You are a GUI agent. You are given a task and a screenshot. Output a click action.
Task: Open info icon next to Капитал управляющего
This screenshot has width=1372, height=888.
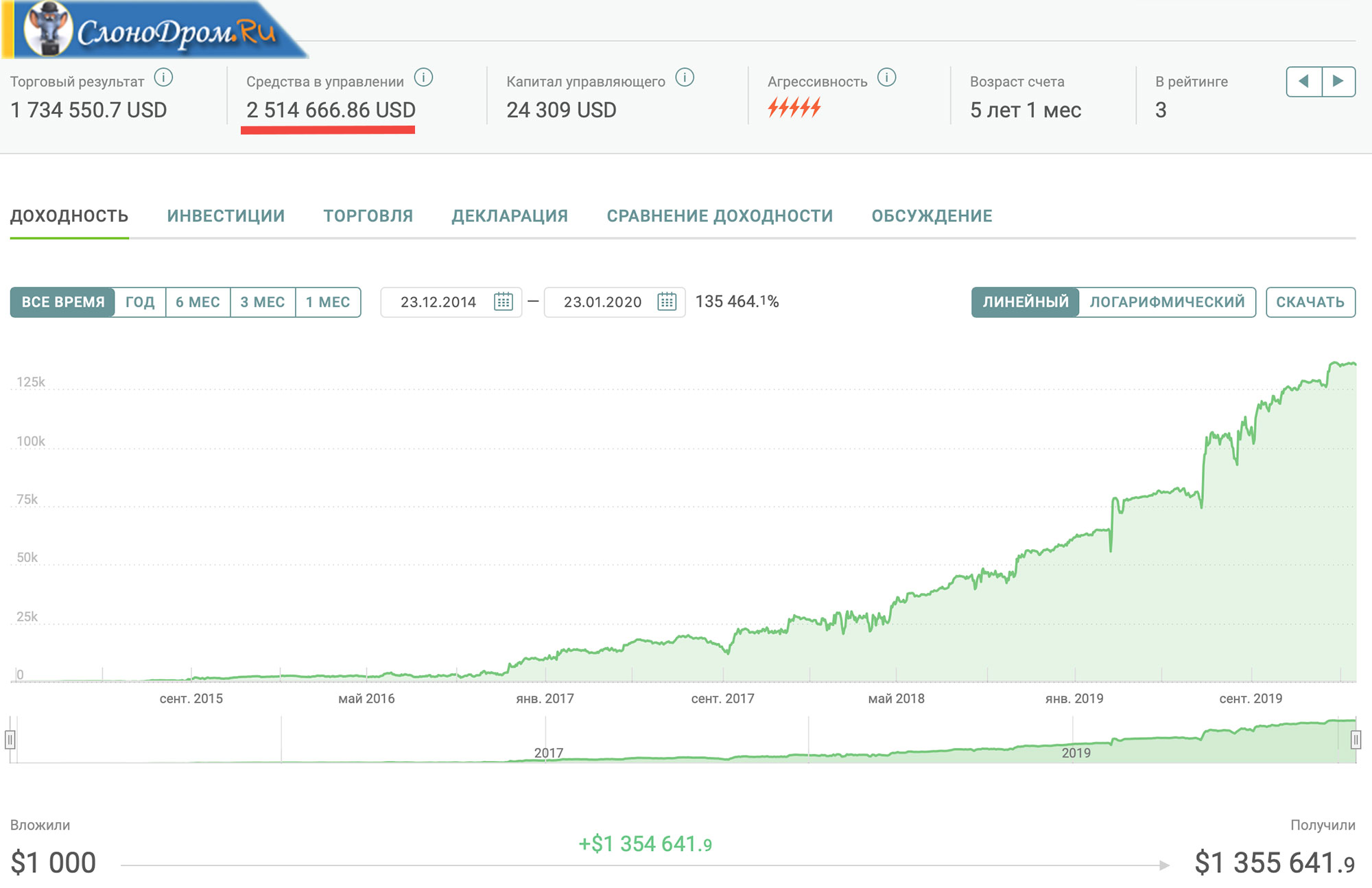tap(685, 78)
